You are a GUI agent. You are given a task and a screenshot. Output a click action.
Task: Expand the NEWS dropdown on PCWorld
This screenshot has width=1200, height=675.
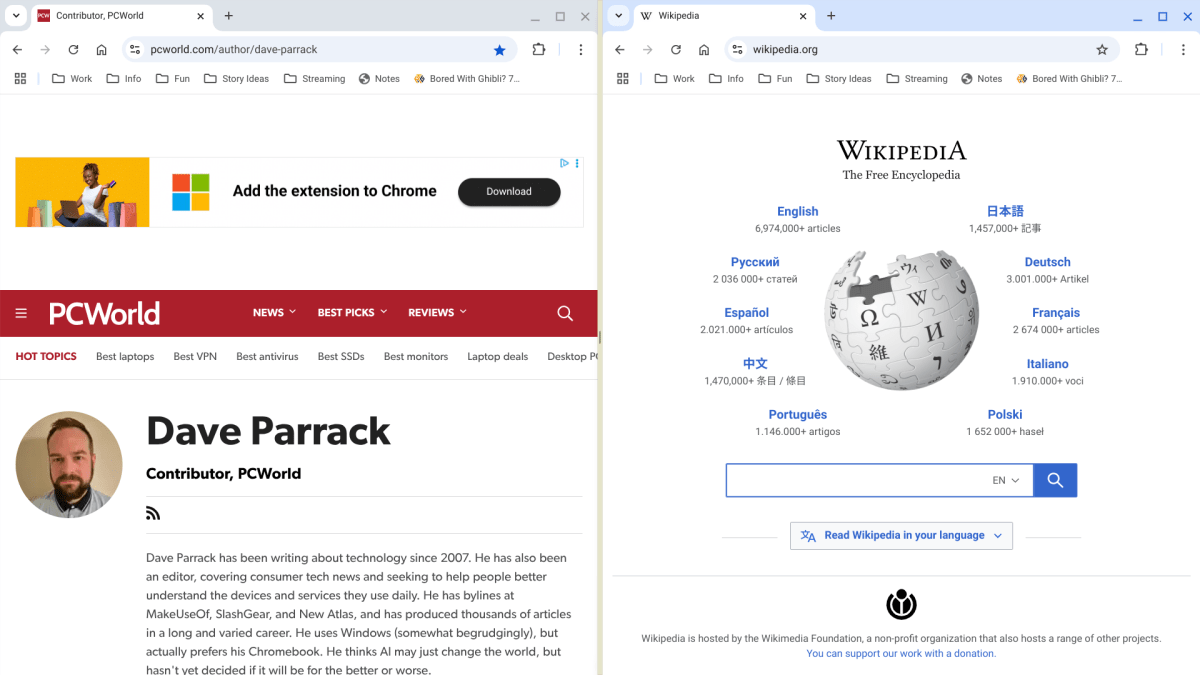273,312
